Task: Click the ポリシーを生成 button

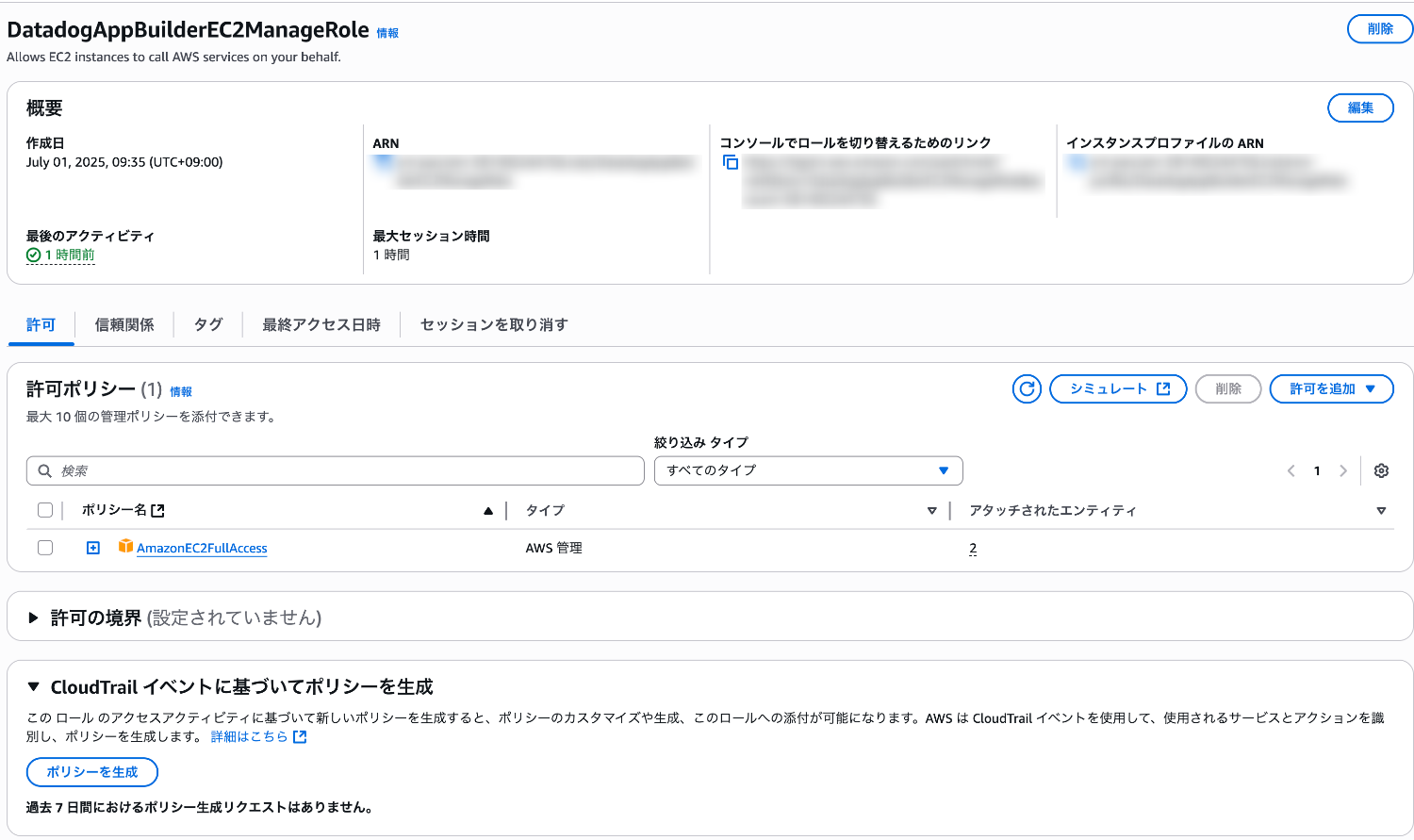Action: tap(92, 772)
